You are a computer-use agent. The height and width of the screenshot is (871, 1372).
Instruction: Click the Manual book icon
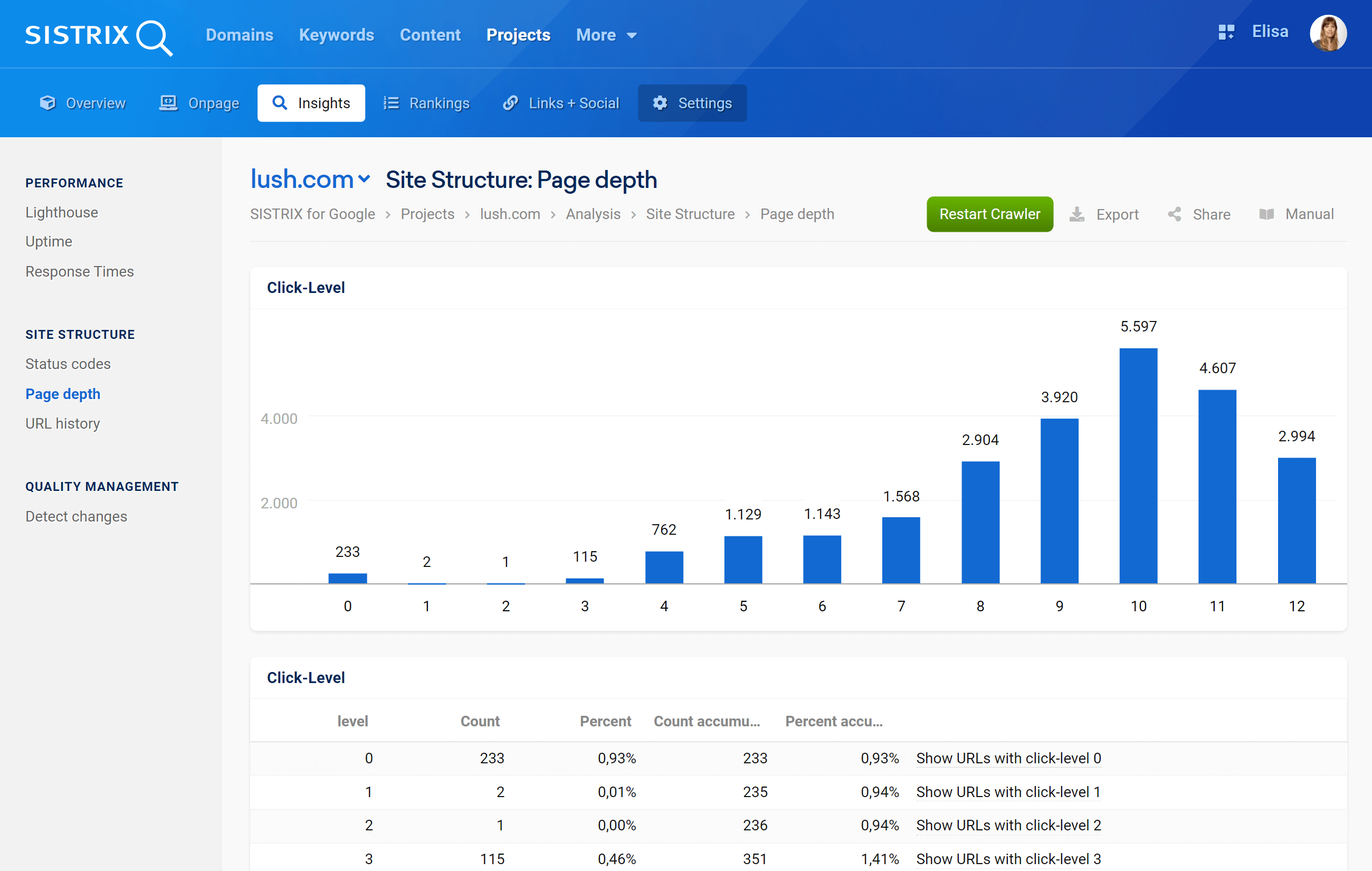(x=1266, y=214)
